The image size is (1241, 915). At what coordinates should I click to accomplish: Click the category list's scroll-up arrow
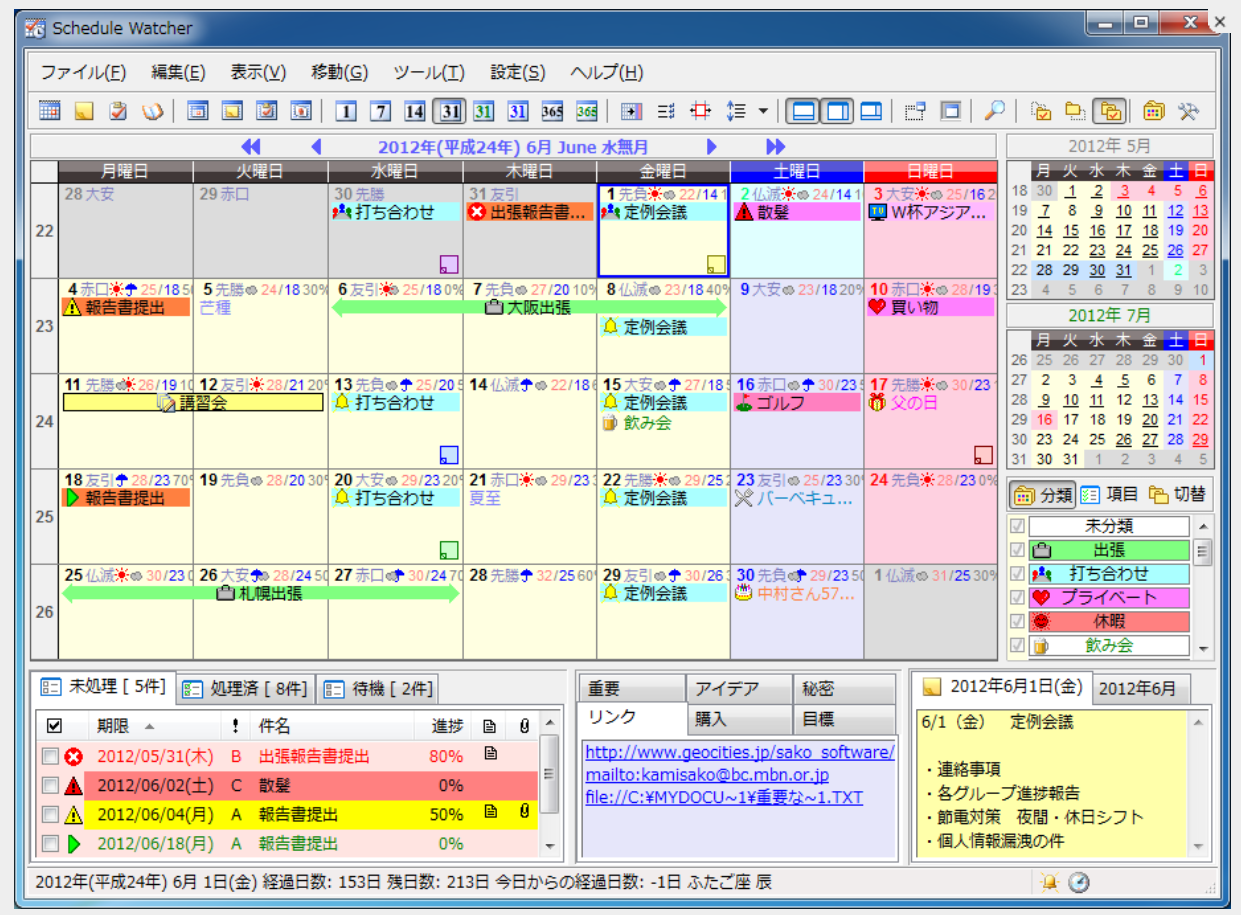click(x=1204, y=526)
